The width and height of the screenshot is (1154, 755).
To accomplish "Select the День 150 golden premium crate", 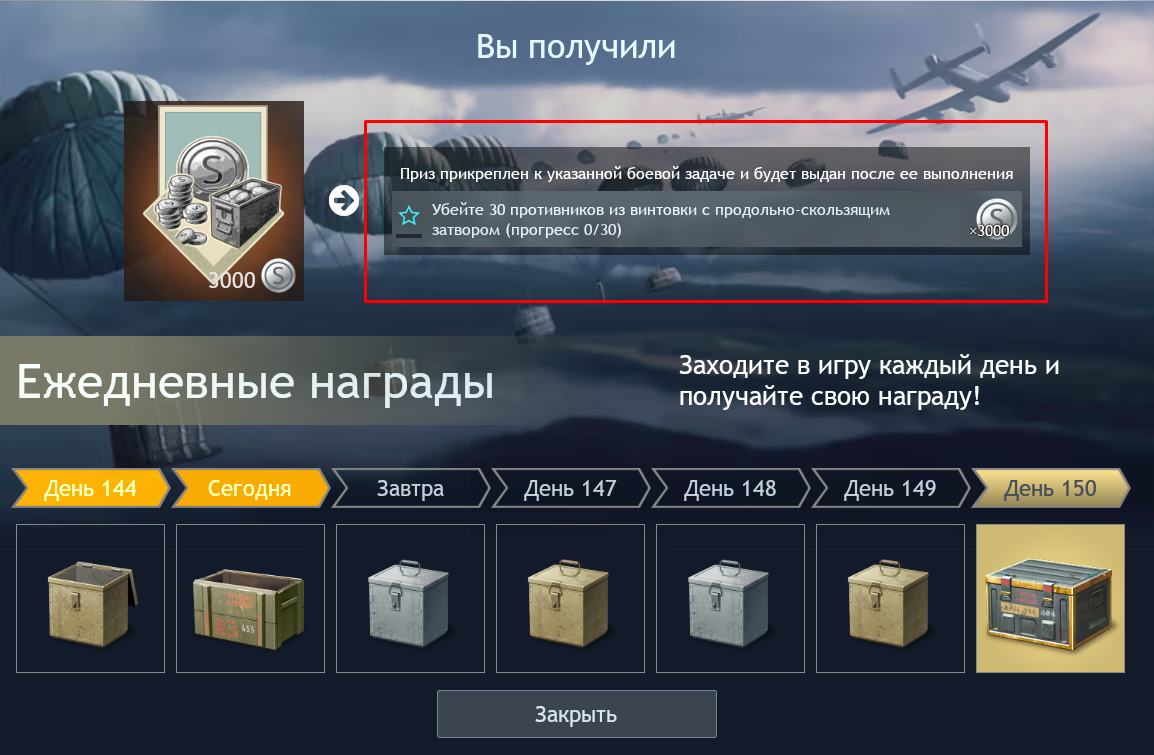I will (x=1050, y=598).
